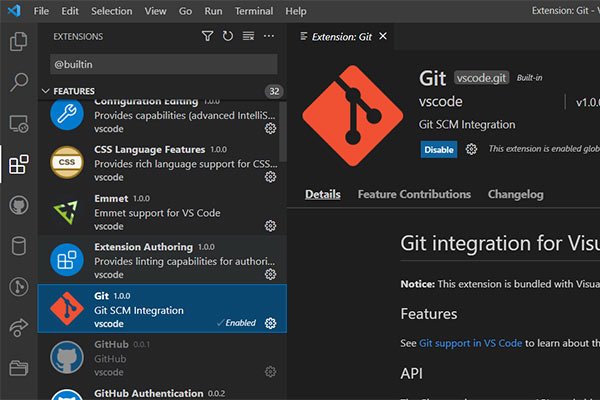Screen dimensions: 600x400
Task: Select the Extension Authoring title
Action: [x=143, y=247]
